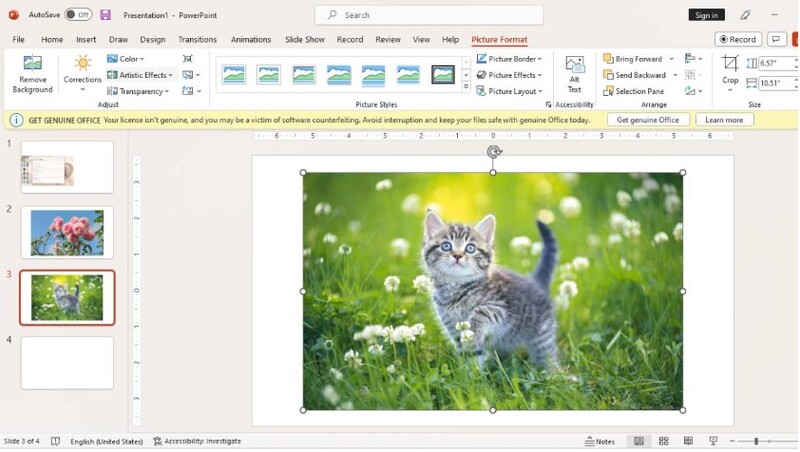Toggle the AutoSave switch
The width and height of the screenshot is (800, 452).
click(x=78, y=15)
